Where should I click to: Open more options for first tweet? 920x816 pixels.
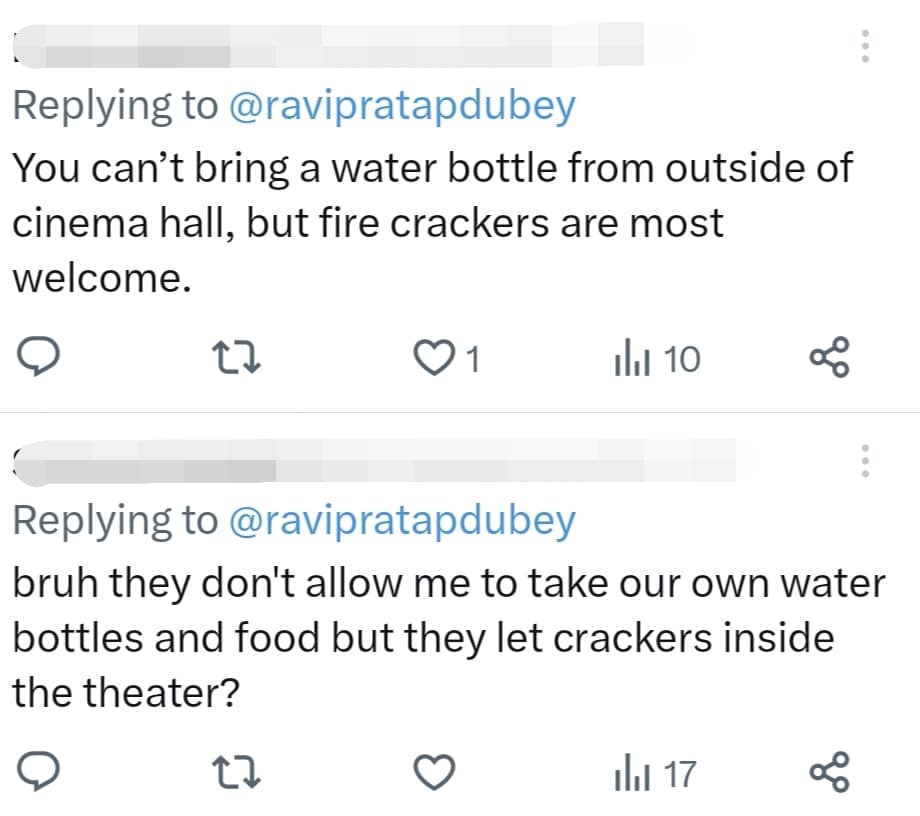tap(865, 46)
